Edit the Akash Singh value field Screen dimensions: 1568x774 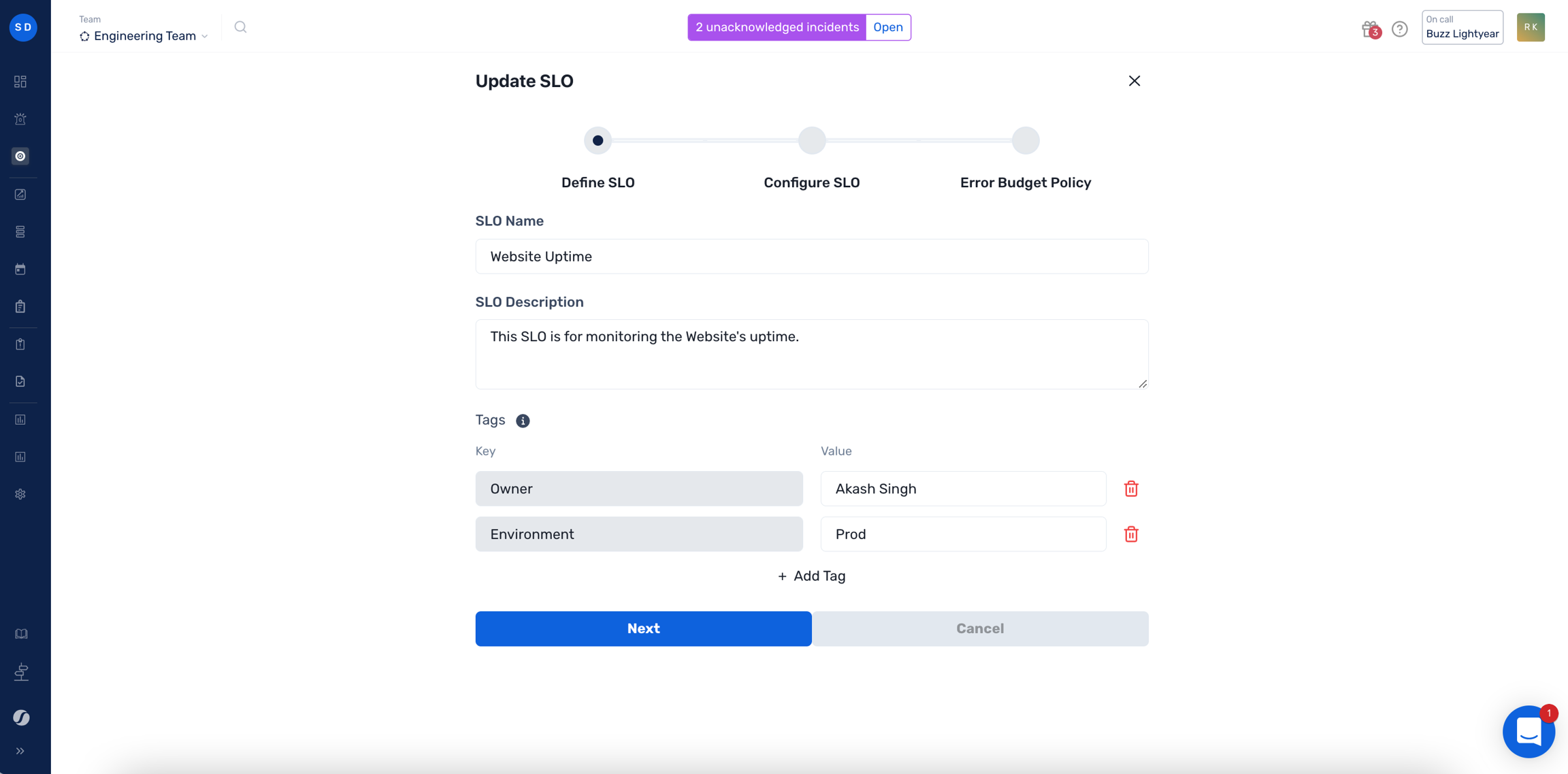(x=963, y=489)
